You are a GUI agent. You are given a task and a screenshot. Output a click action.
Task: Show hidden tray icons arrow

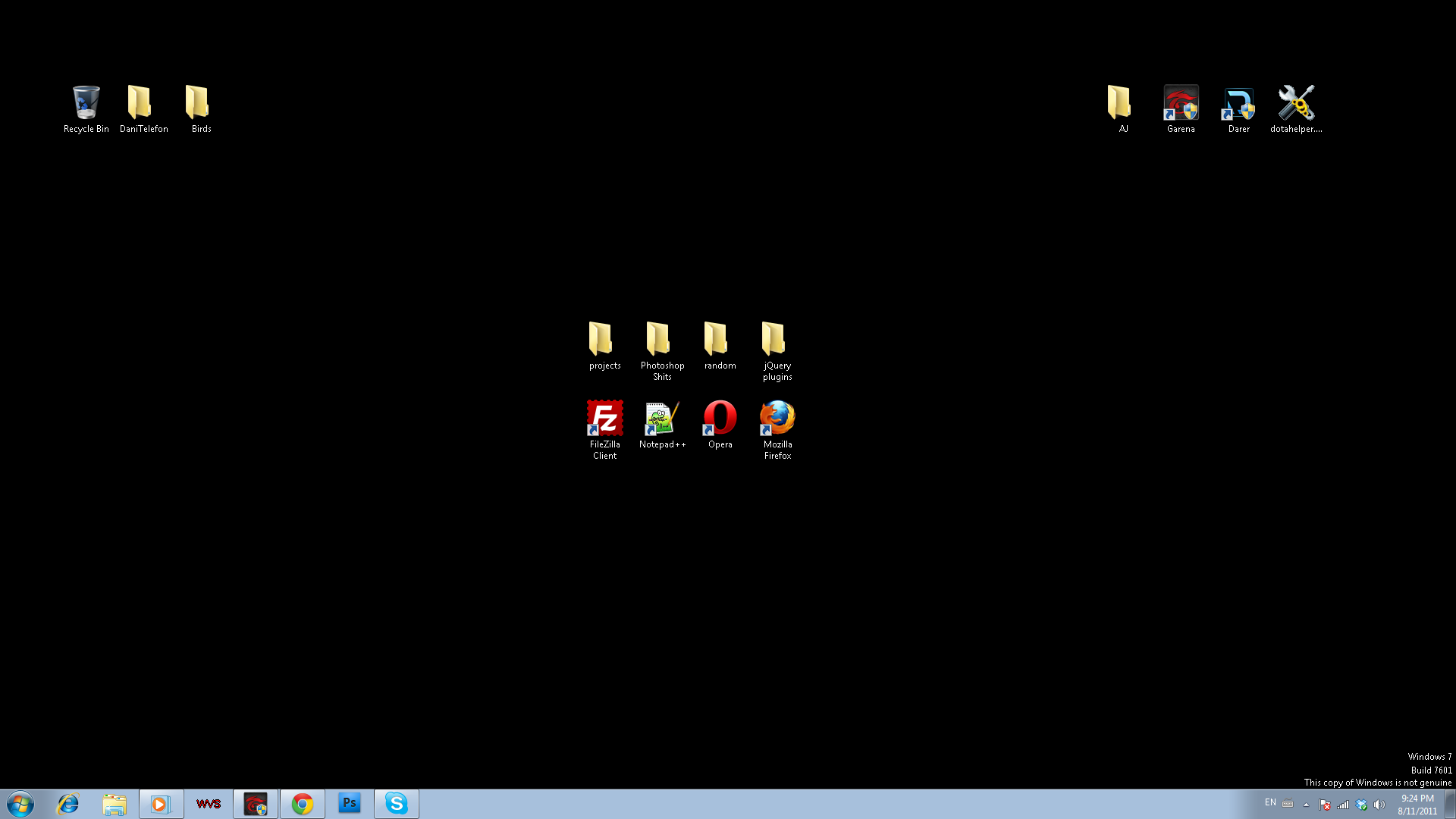pyautogui.click(x=1306, y=805)
